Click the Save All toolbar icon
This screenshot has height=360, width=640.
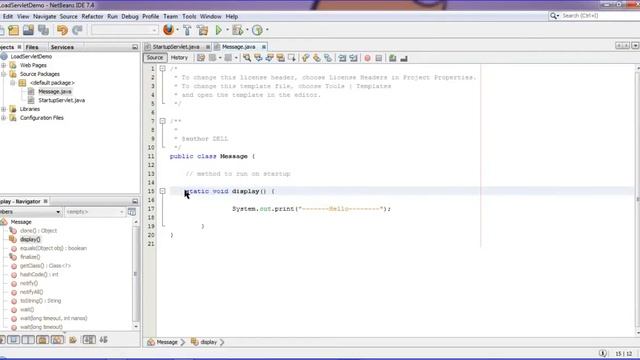[43, 30]
